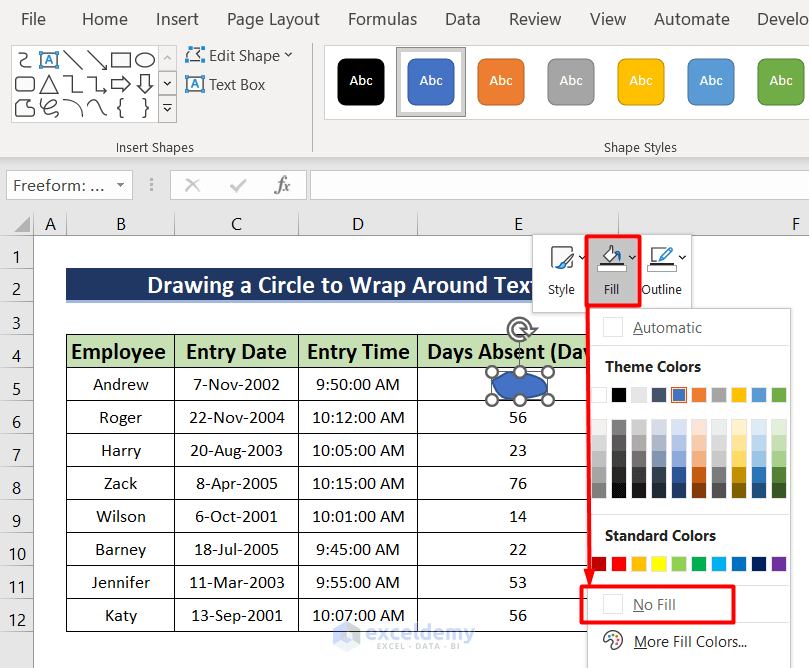Click the formula bar insert function icon
The image size is (809, 668).
point(282,185)
